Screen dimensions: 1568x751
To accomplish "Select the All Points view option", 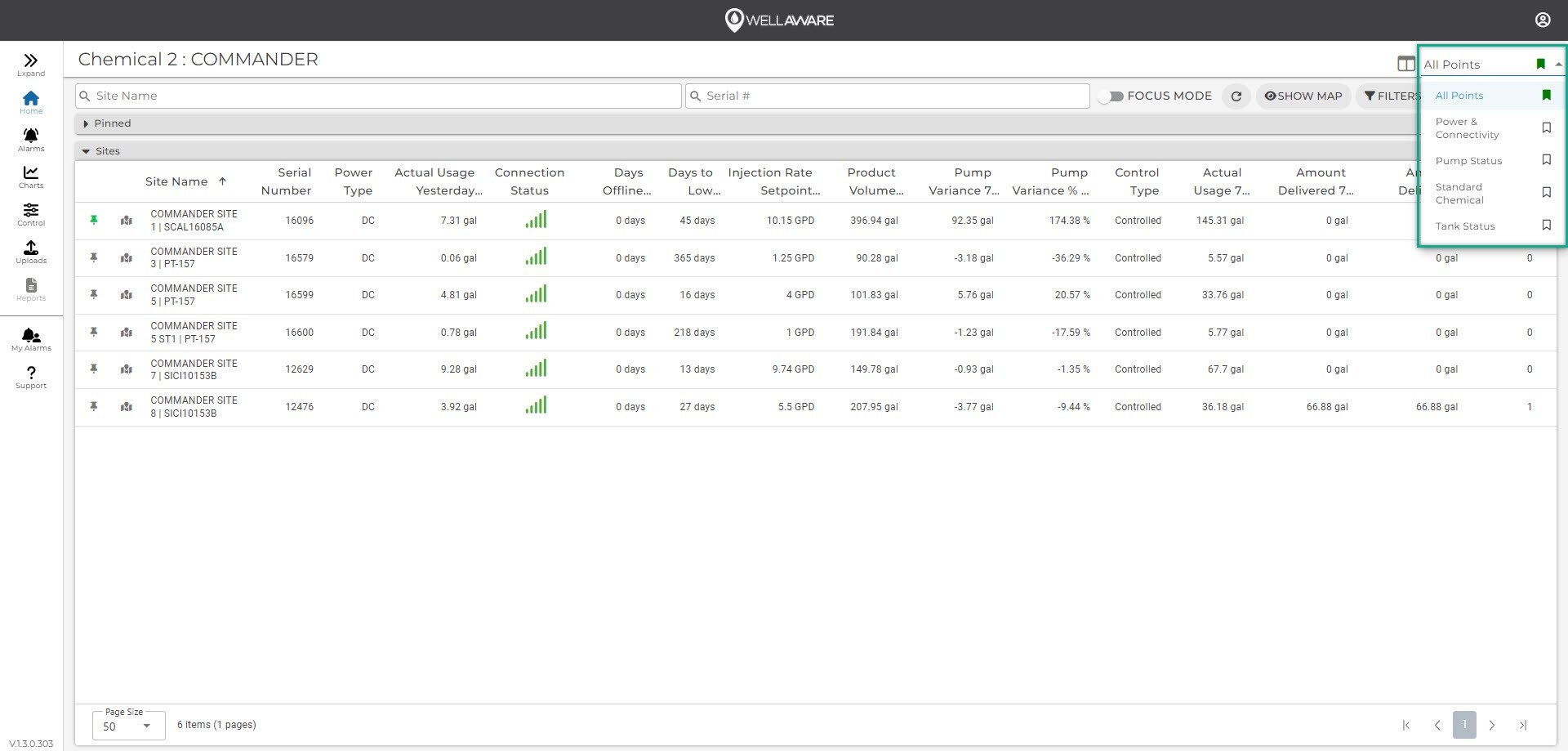I will [x=1459, y=96].
